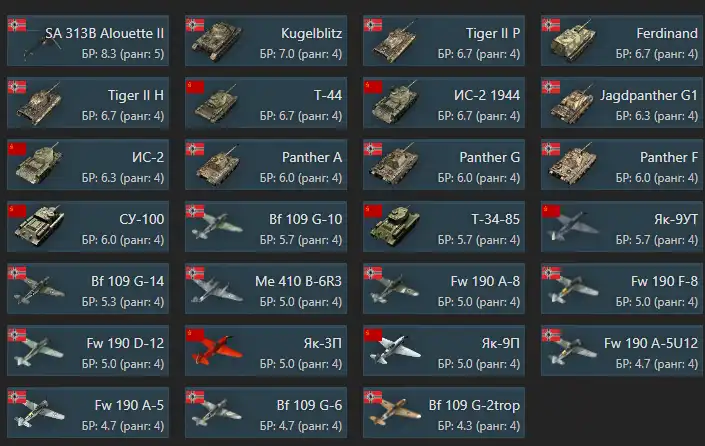Open the Tiger II P vehicle card
The height and width of the screenshot is (446, 705).
tap(444, 41)
